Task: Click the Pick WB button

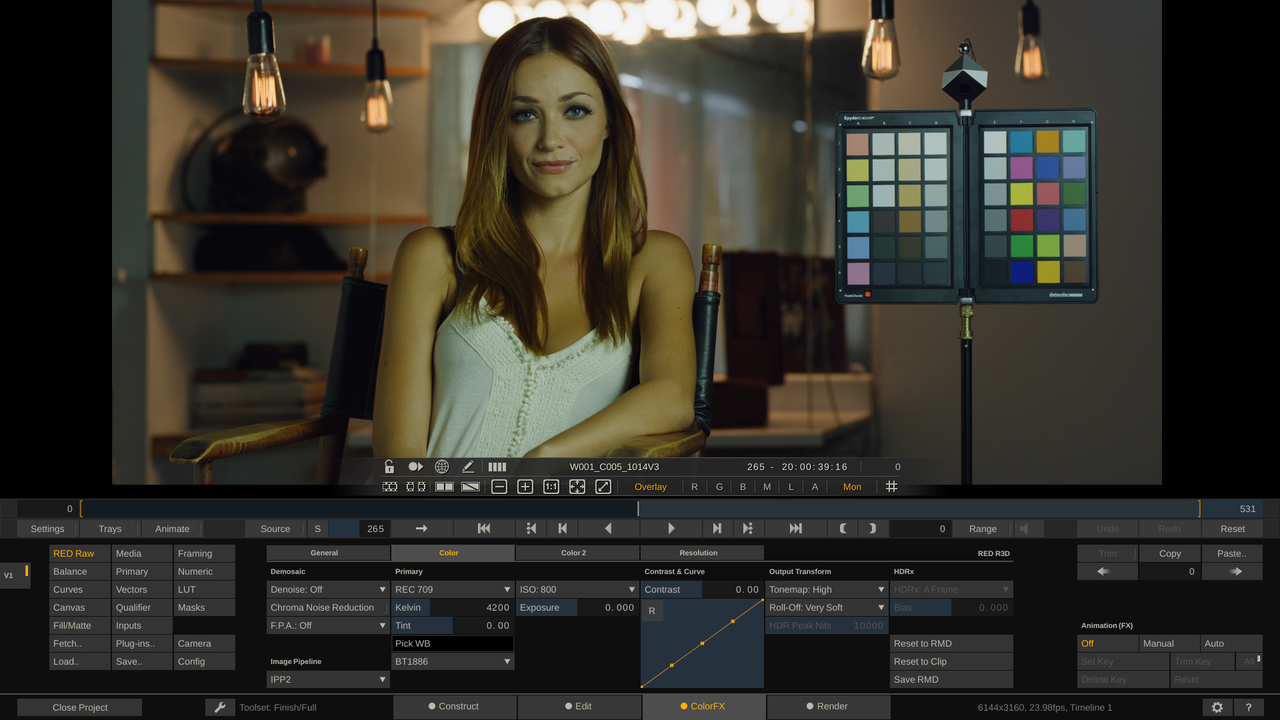Action: click(452, 644)
